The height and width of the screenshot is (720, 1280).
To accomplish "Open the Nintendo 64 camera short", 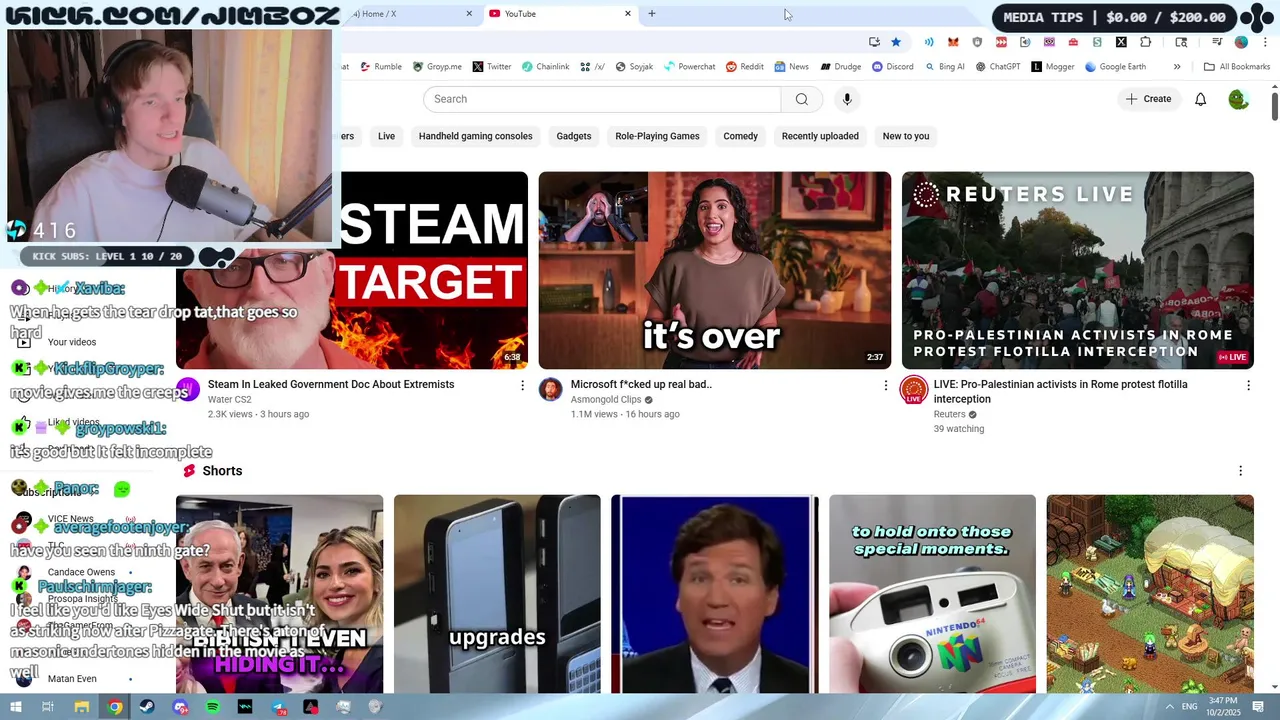I will coord(932,594).
